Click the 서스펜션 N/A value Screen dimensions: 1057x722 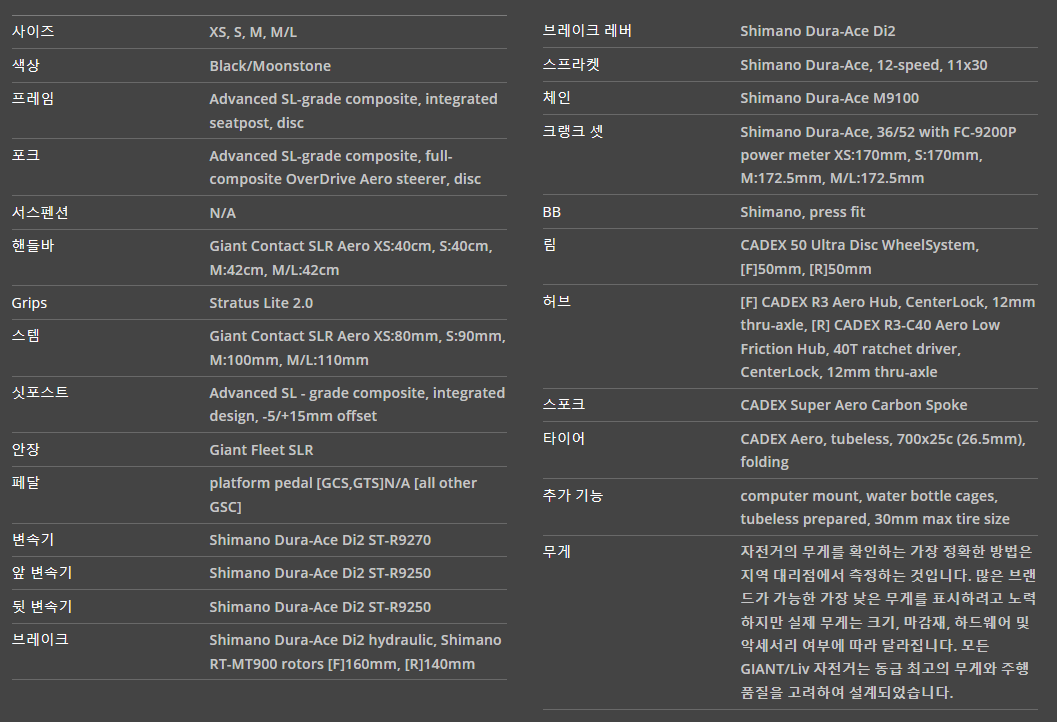[x=222, y=213]
